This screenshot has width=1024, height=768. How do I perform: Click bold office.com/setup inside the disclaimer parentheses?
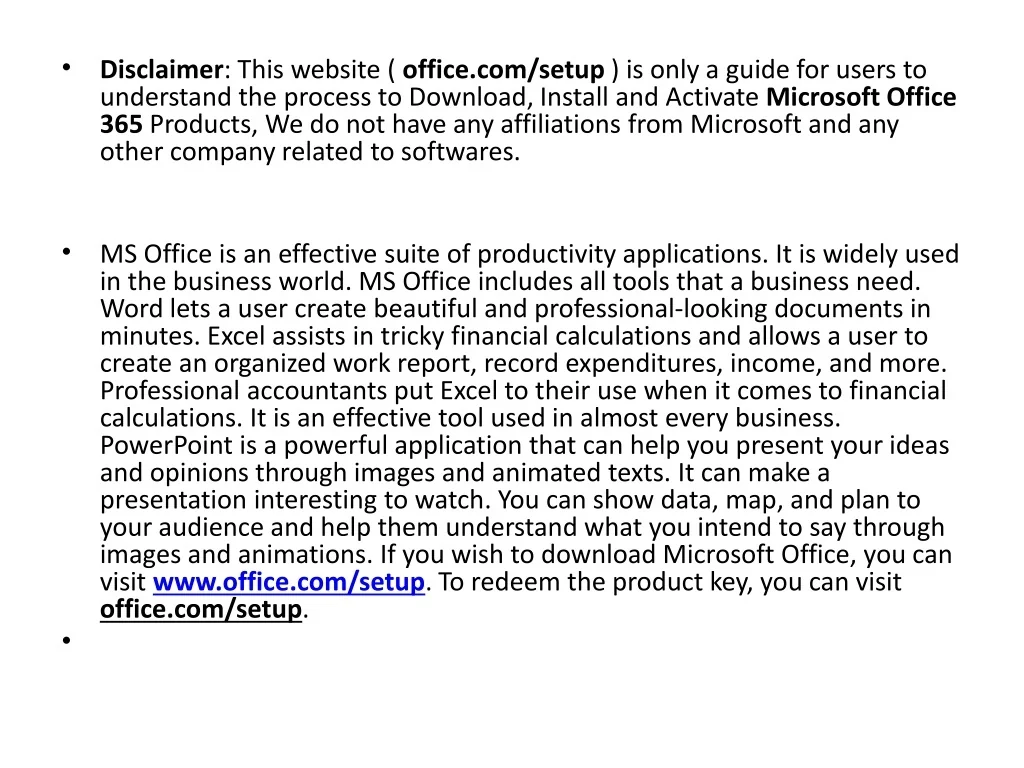503,70
